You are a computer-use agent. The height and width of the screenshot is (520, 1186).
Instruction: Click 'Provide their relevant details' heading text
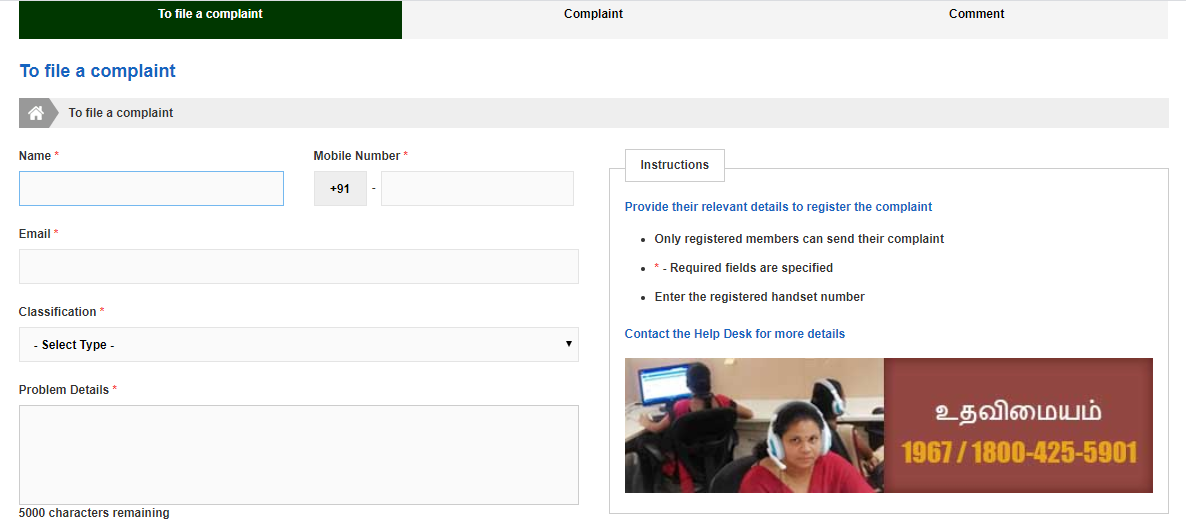778,207
